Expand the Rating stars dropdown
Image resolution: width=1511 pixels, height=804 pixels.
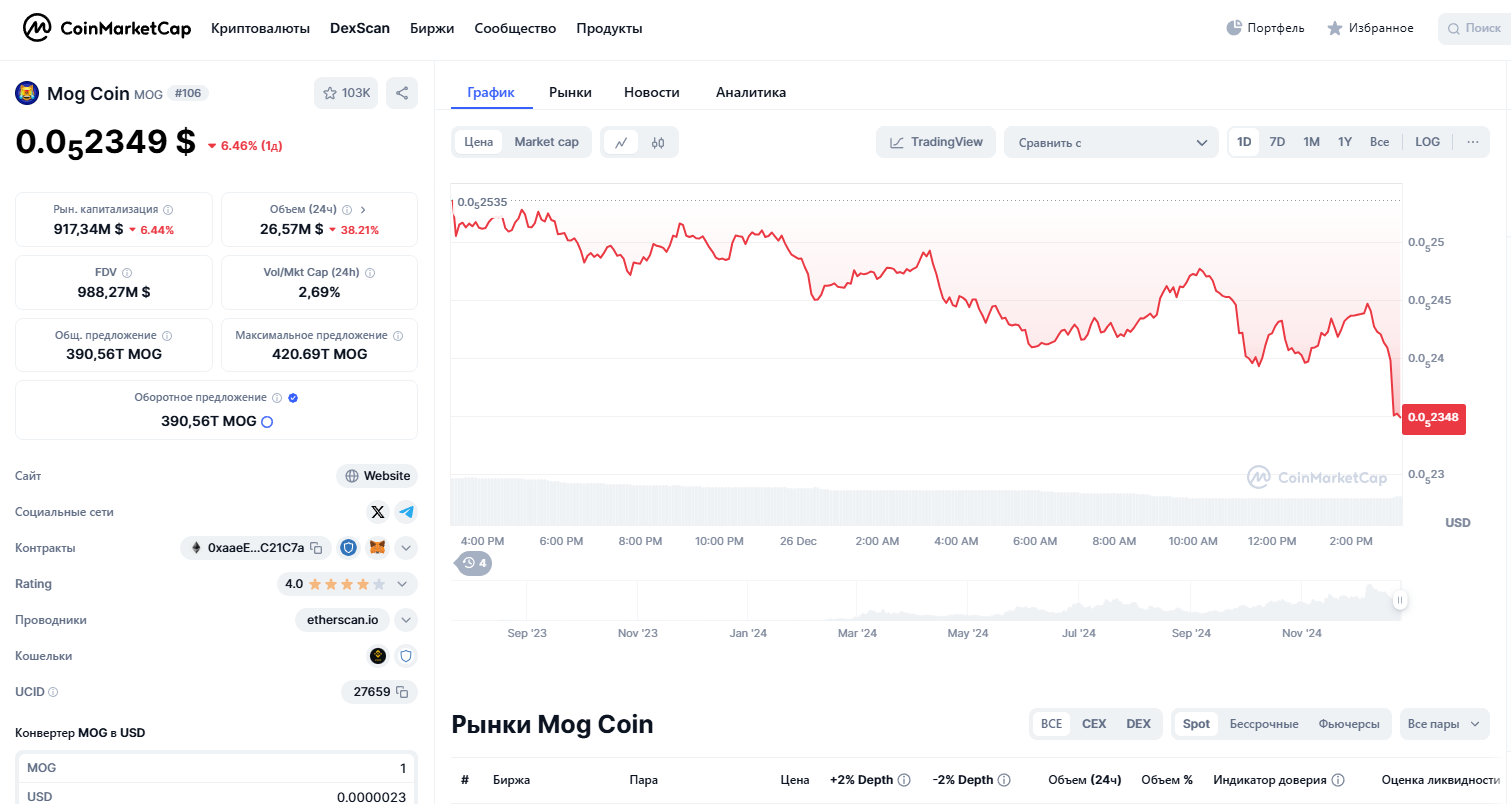[404, 583]
